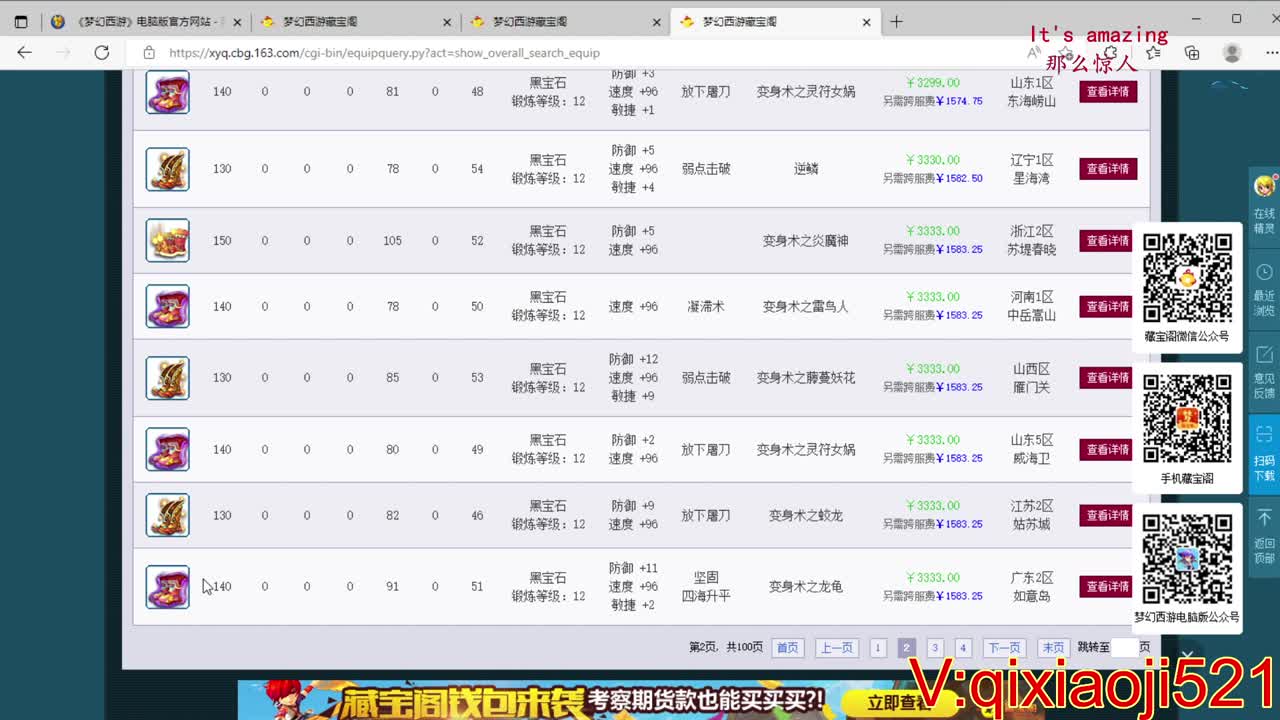Click 变身术之灵符女娲 in 山东1区 row

(x=806, y=92)
